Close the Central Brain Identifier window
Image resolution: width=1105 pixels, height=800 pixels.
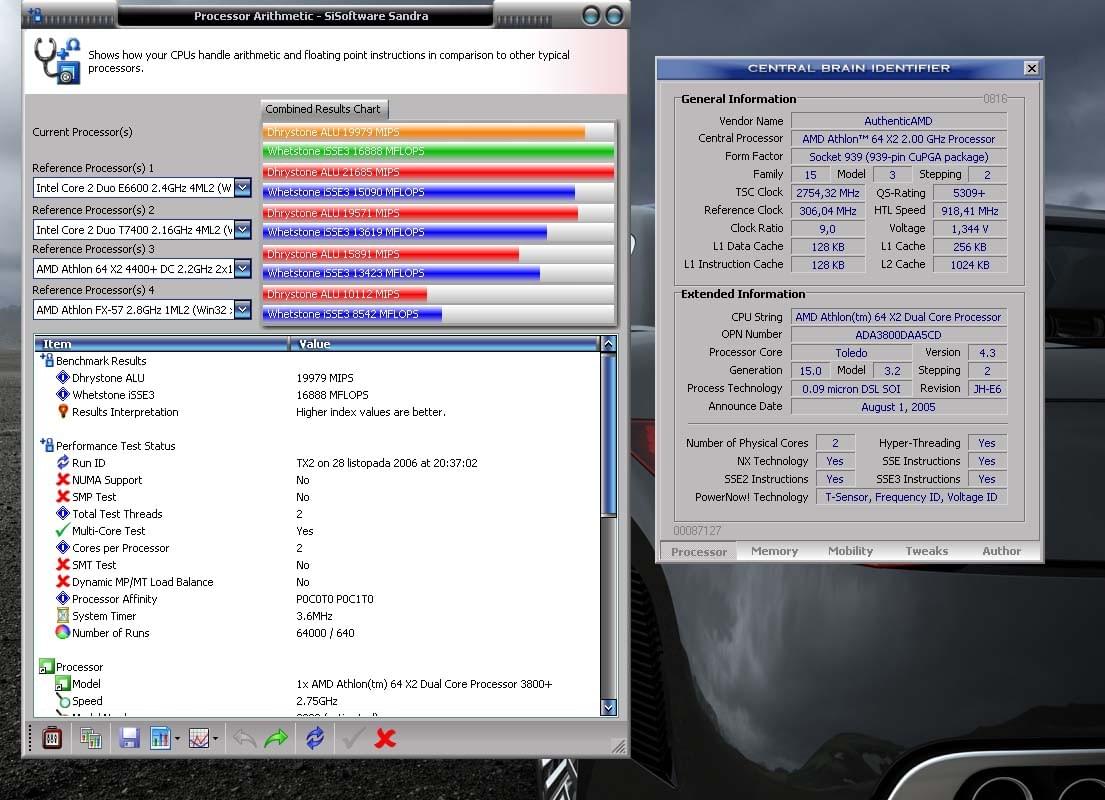[1031, 68]
